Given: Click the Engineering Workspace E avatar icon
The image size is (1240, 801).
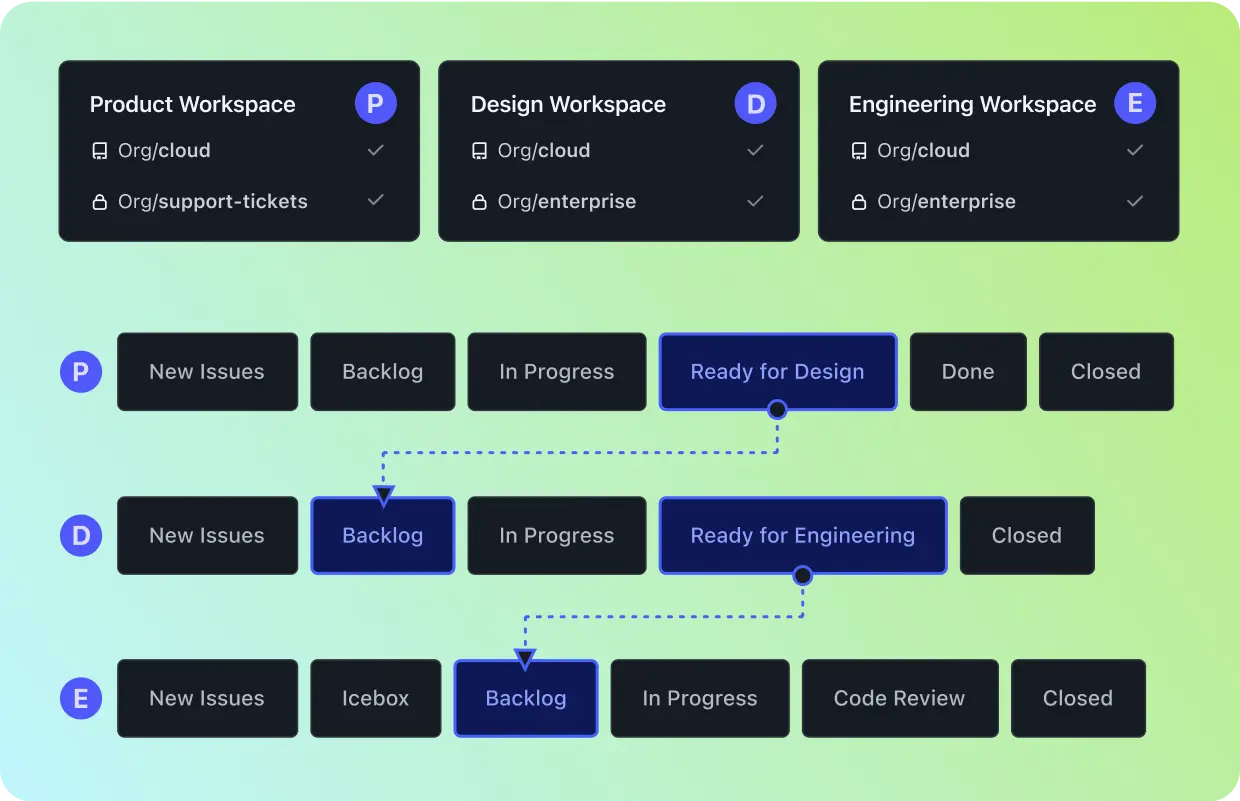Looking at the screenshot, I should [1135, 102].
